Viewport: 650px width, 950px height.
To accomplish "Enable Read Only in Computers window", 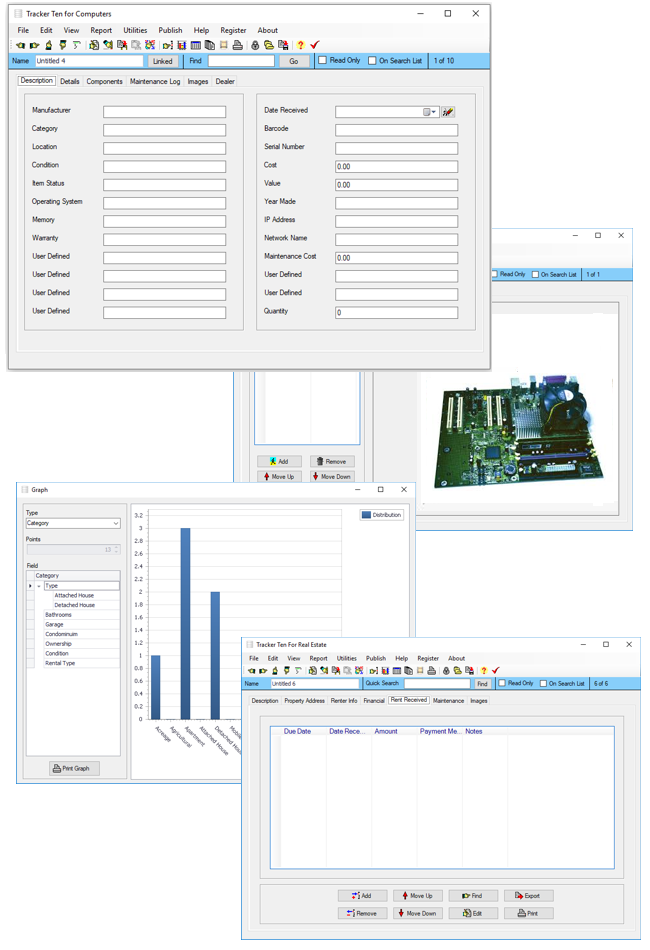I will (323, 61).
